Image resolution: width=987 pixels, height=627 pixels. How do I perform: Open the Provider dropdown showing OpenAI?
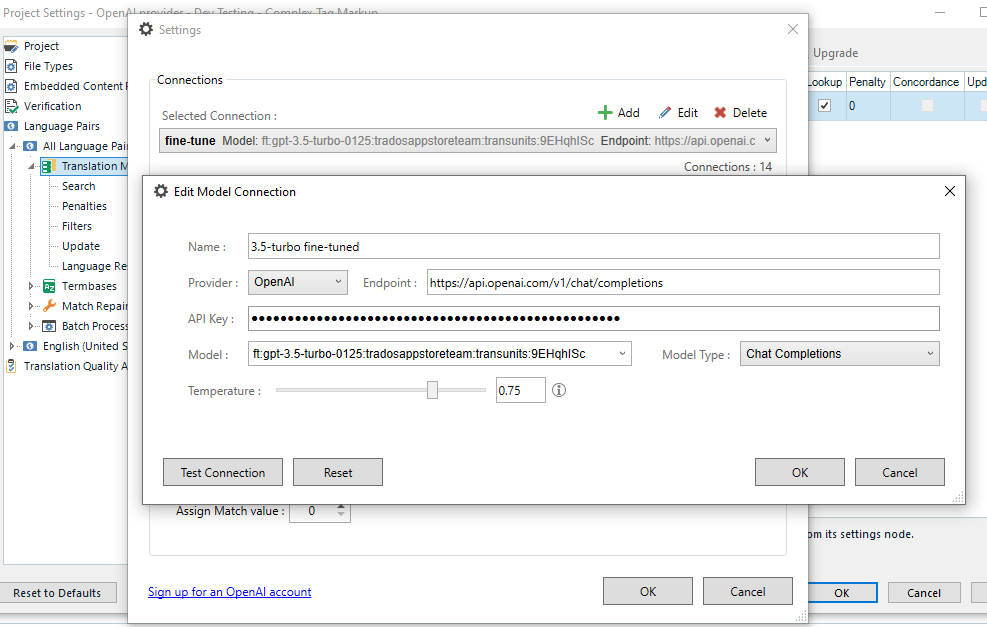pos(297,282)
